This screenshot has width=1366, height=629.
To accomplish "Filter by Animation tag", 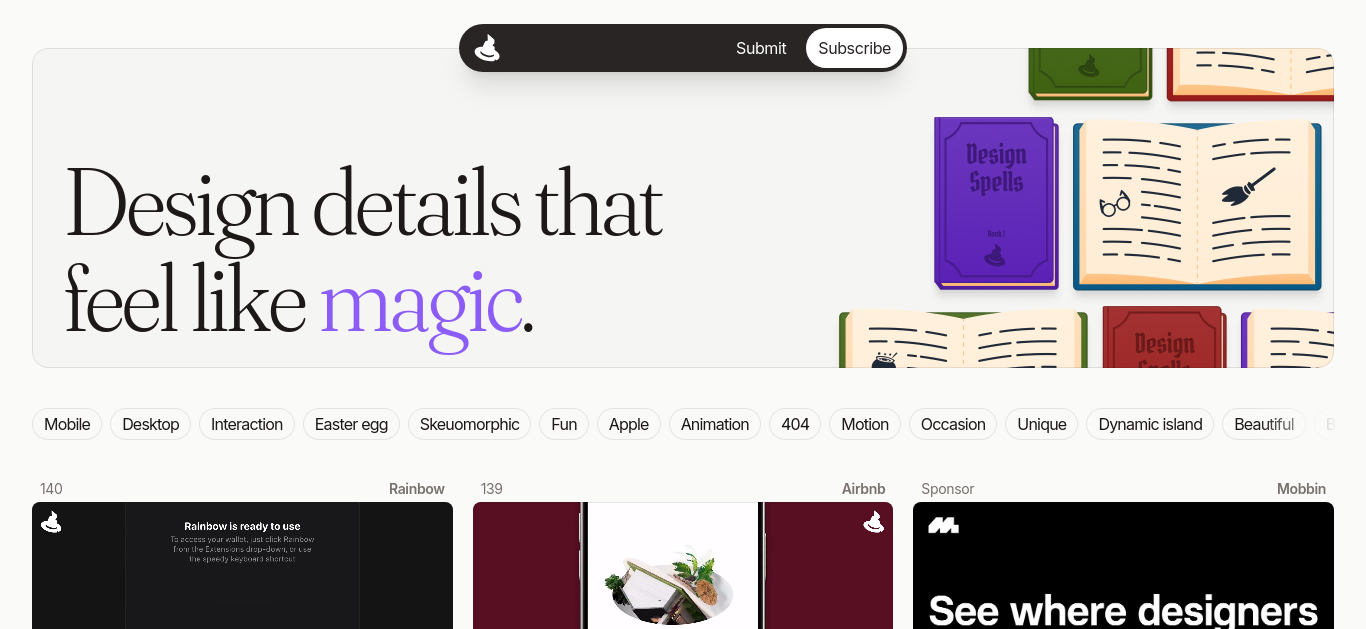I will 715,424.
